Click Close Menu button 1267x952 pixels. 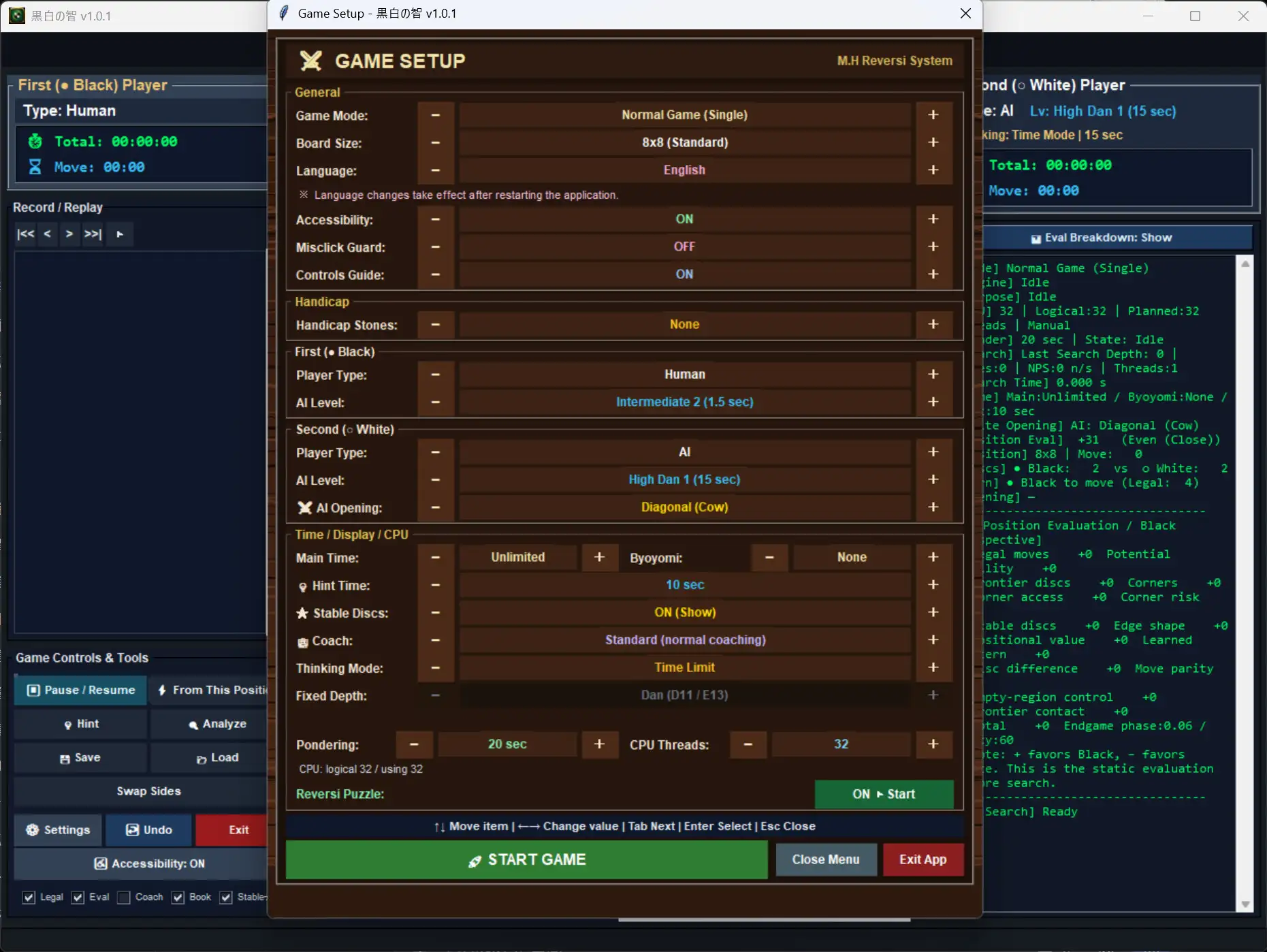[826, 860]
